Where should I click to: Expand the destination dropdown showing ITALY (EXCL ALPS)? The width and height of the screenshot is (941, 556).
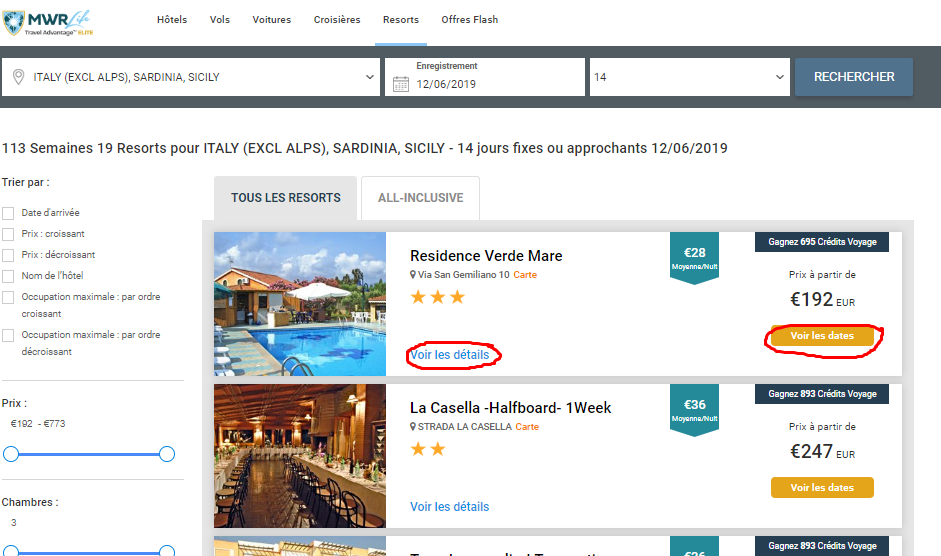point(191,77)
